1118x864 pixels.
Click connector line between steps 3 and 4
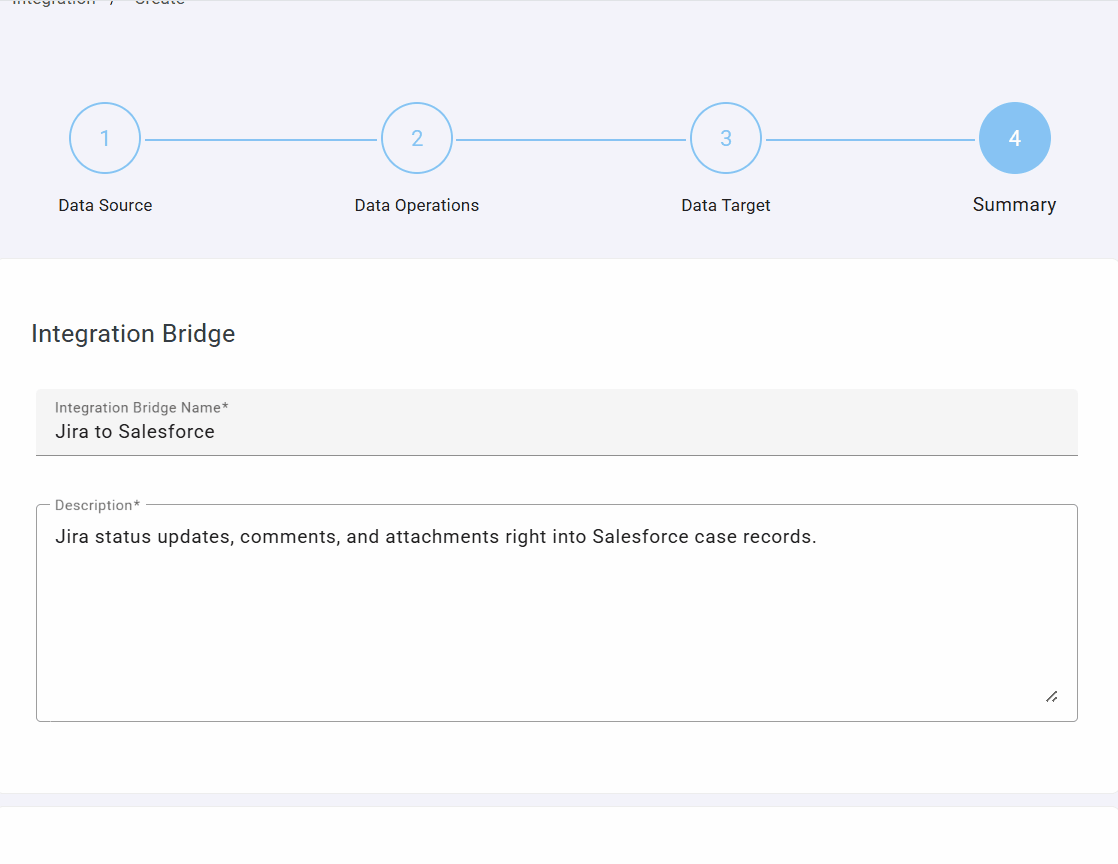(x=870, y=140)
